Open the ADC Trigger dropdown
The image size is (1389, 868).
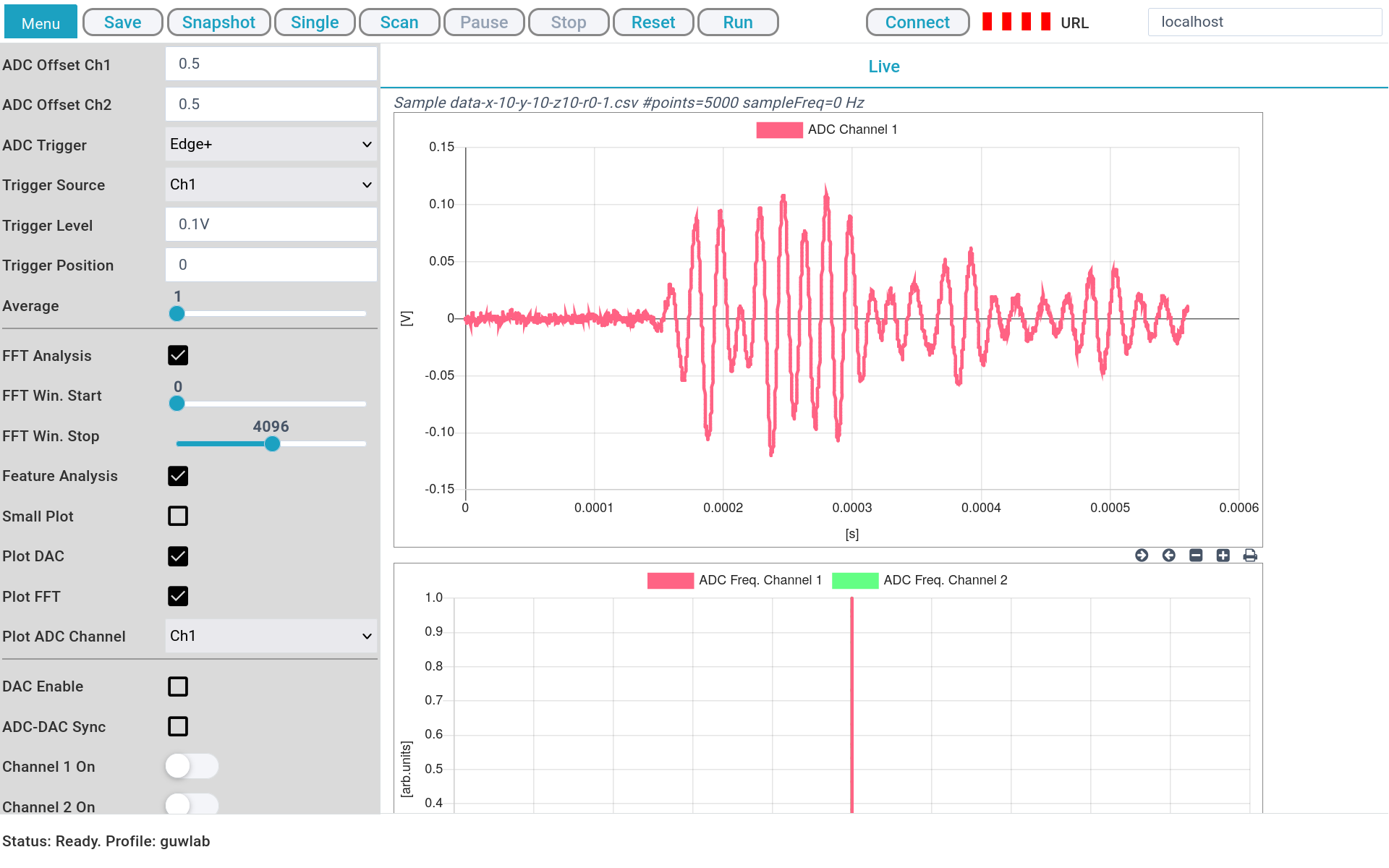(271, 145)
